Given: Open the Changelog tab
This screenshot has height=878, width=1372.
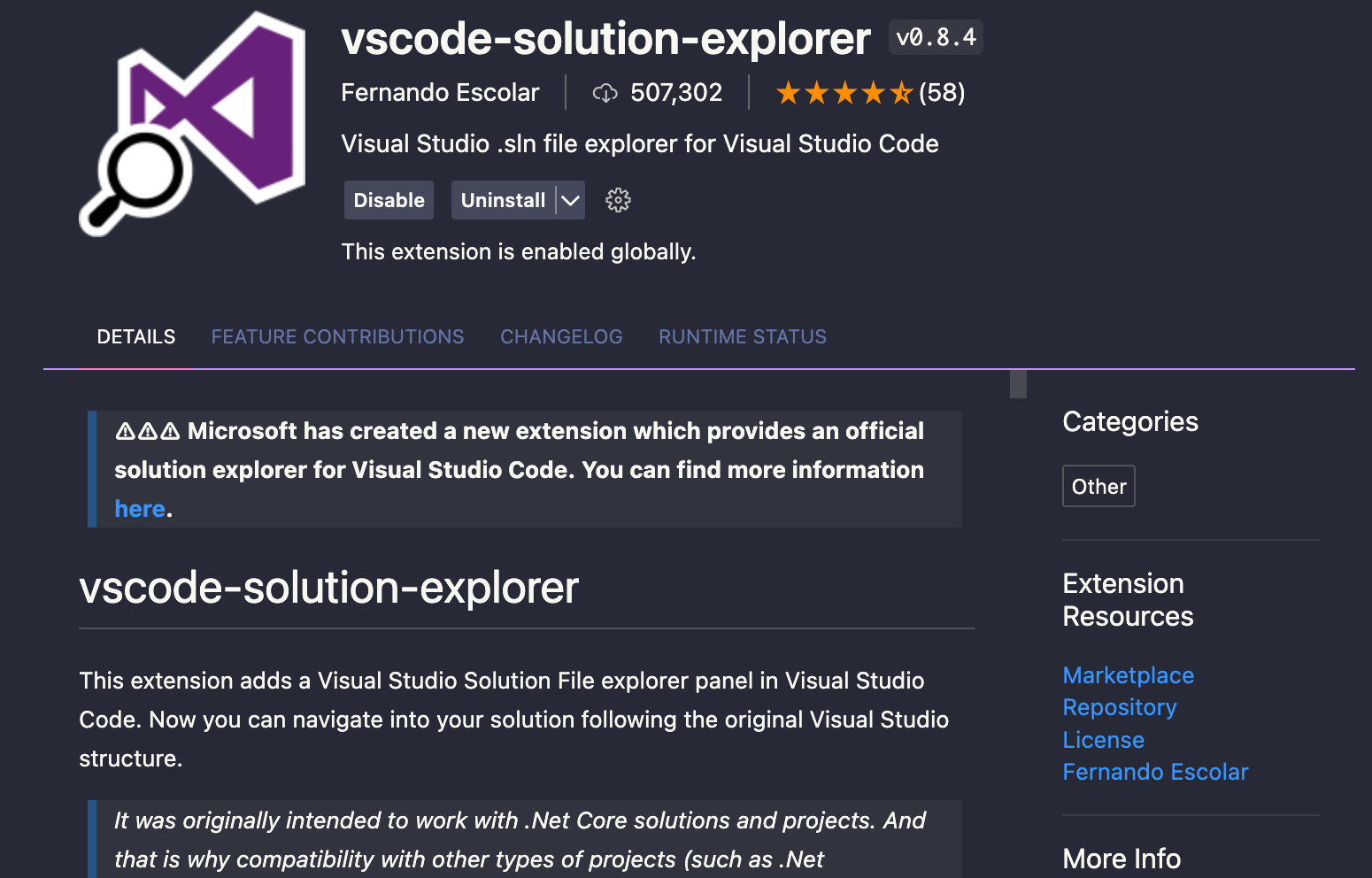Looking at the screenshot, I should 561,336.
